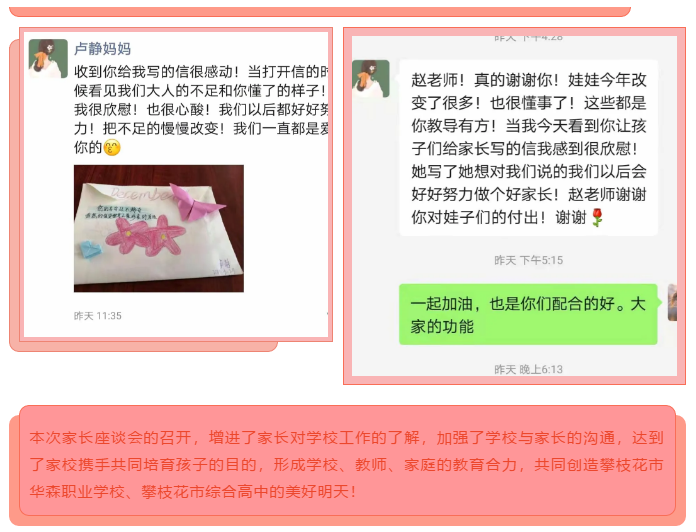The image size is (696, 532).
Task: Click the summary paragraph starting 本次家长座谈会
Action: tap(346, 465)
